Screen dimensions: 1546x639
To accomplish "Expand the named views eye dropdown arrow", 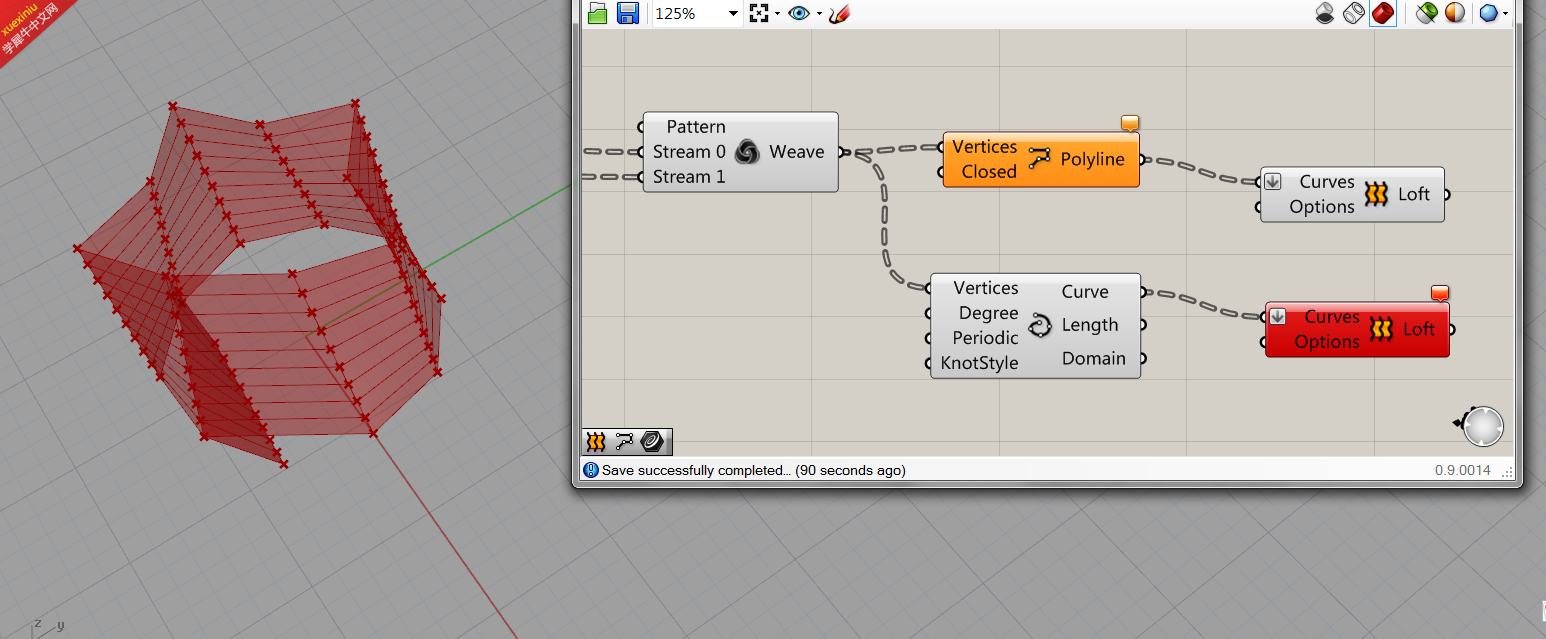I will point(819,14).
